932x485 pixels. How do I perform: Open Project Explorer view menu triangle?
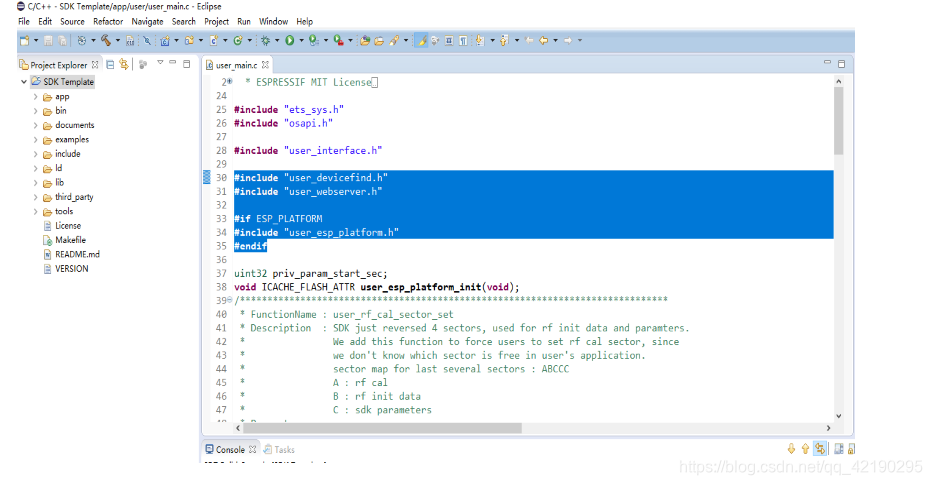pyautogui.click(x=160, y=62)
